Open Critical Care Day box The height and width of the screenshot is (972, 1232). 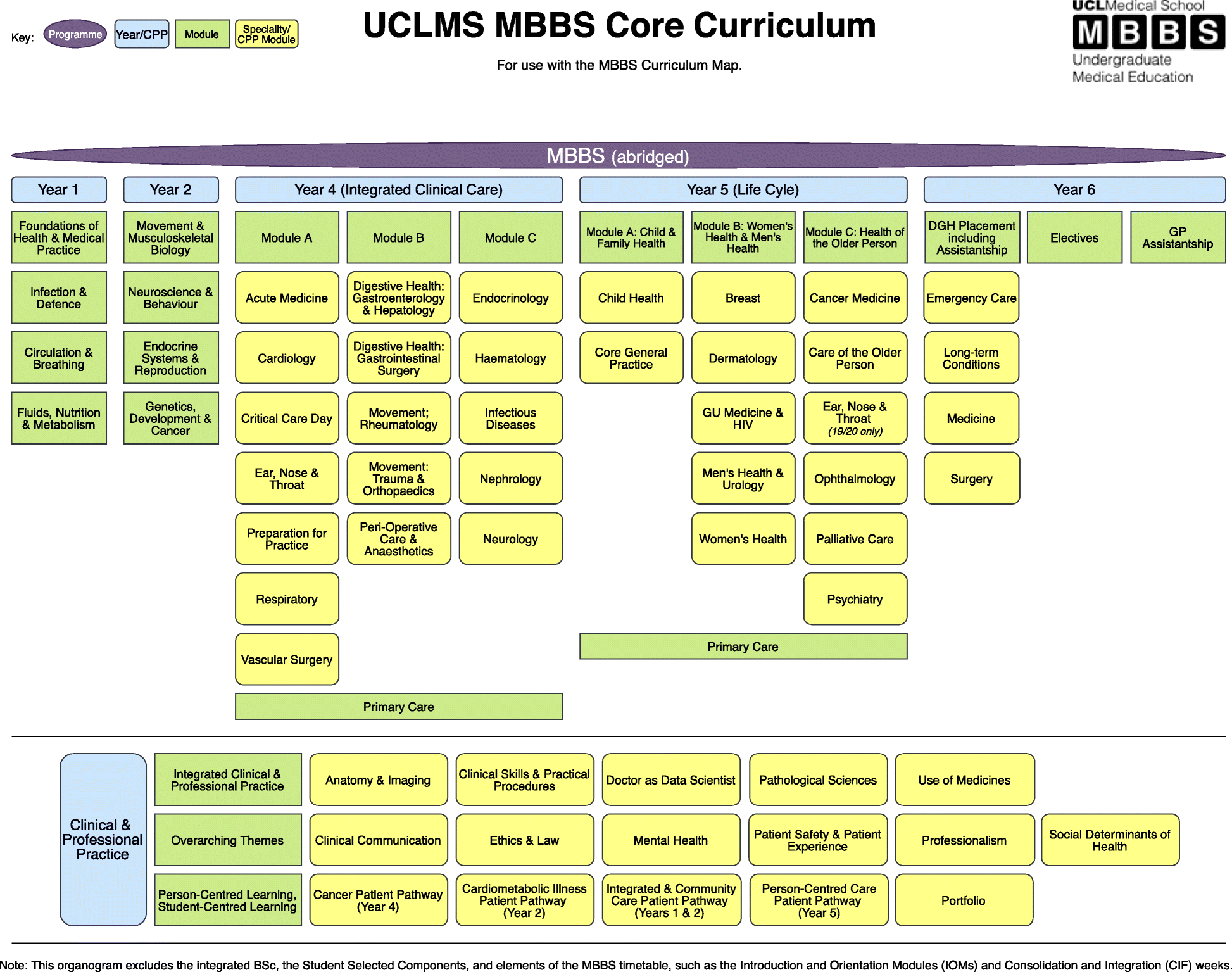(287, 418)
